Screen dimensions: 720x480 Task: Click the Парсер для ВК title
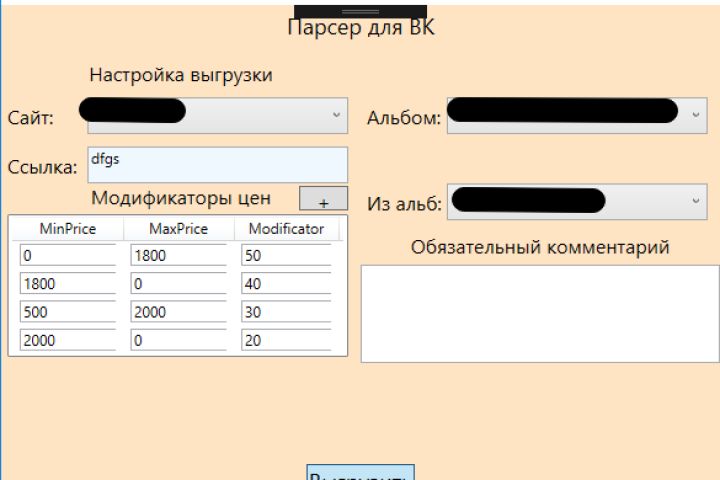(x=360, y=28)
